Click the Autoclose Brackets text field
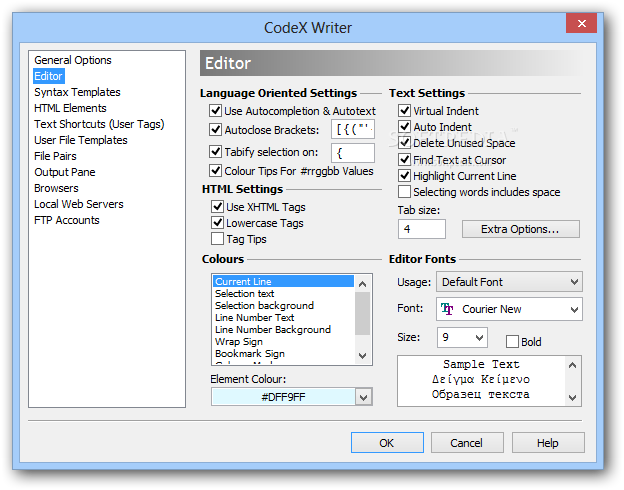The width and height of the screenshot is (624, 490). [x=353, y=129]
